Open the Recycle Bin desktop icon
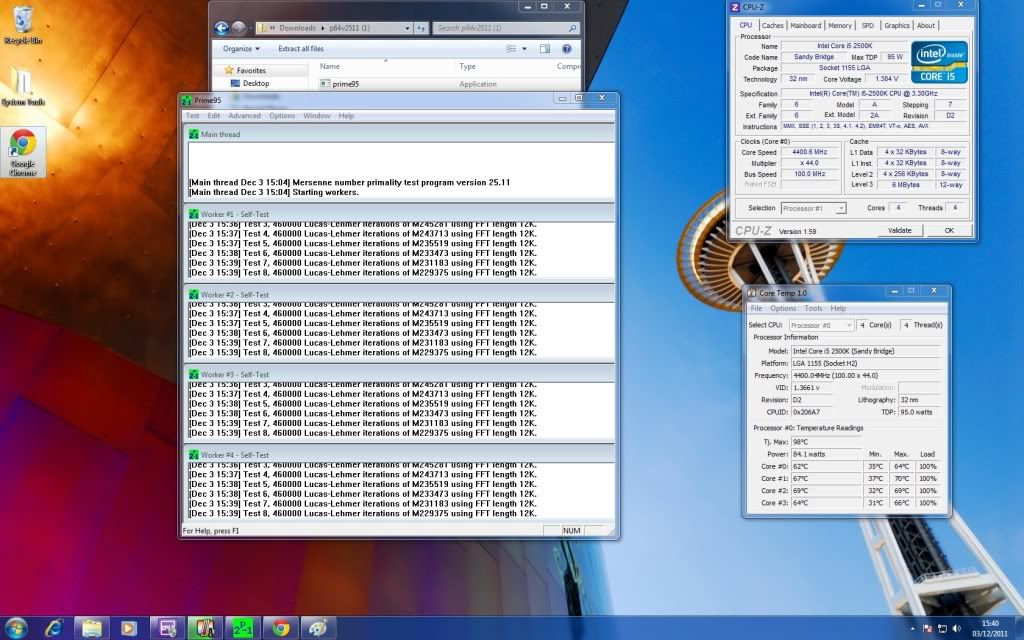 pos(23,25)
